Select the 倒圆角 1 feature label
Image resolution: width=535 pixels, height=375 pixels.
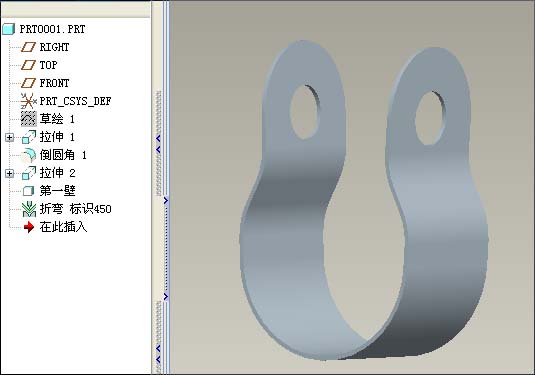[63, 155]
